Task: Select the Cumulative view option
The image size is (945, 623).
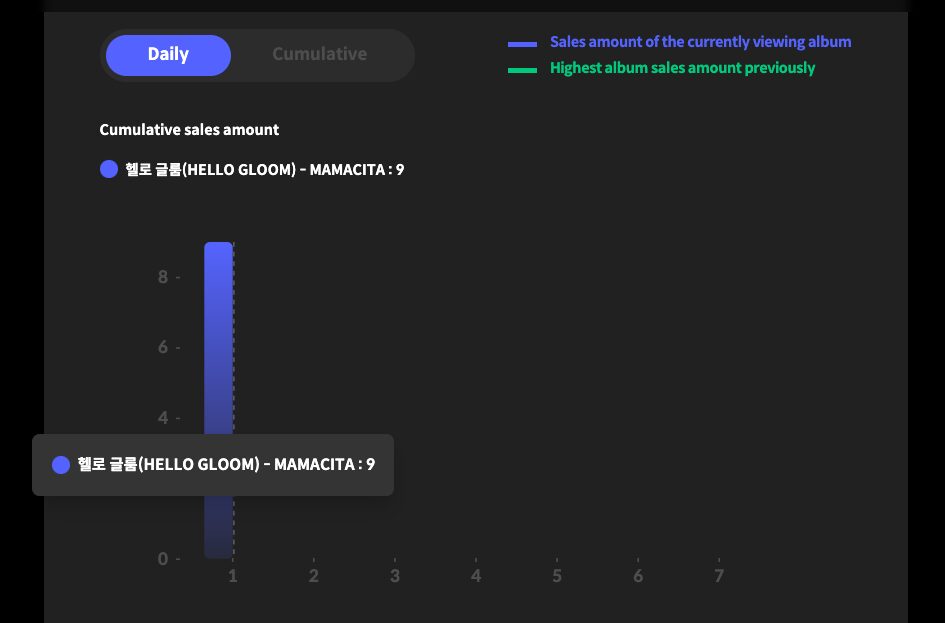Action: pyautogui.click(x=319, y=55)
